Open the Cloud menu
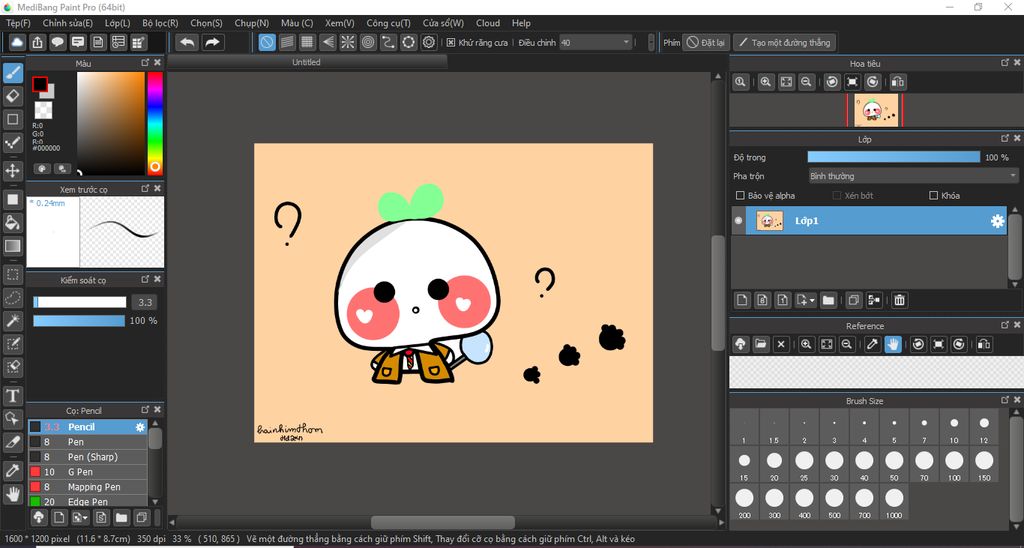1024x548 pixels. click(x=488, y=23)
